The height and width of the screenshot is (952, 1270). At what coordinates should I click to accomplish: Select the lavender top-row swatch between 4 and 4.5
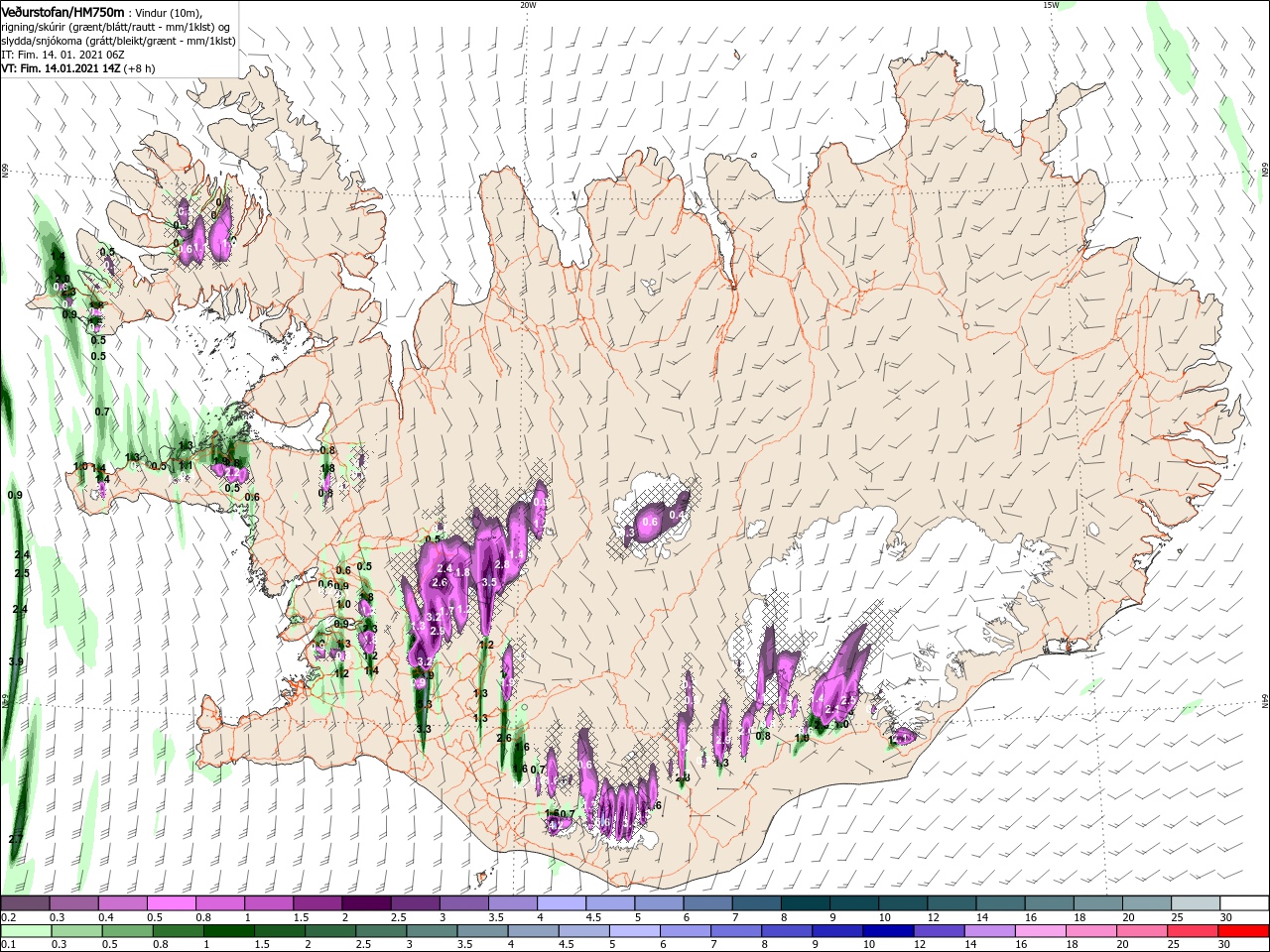[x=562, y=903]
